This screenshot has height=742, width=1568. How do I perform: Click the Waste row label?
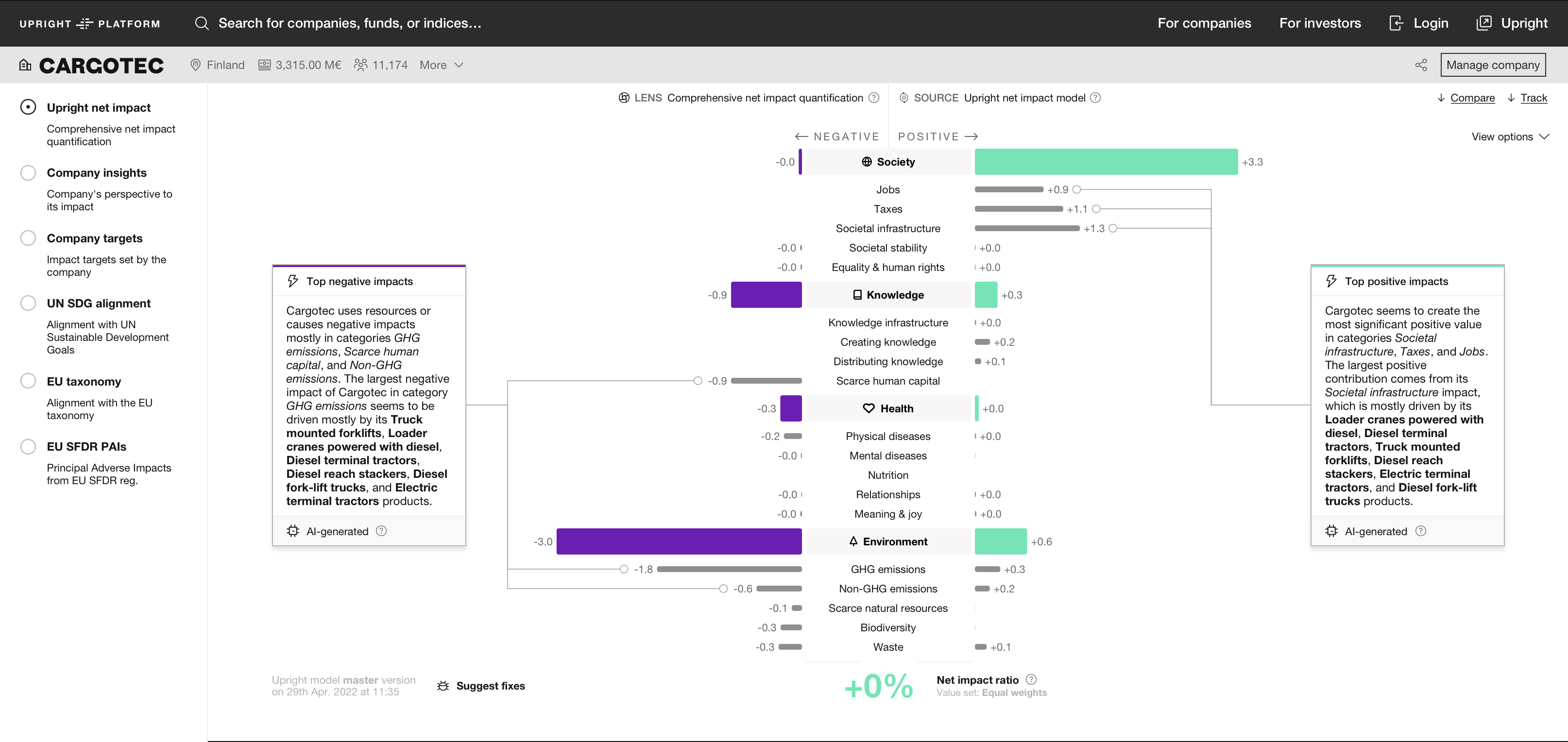887,647
